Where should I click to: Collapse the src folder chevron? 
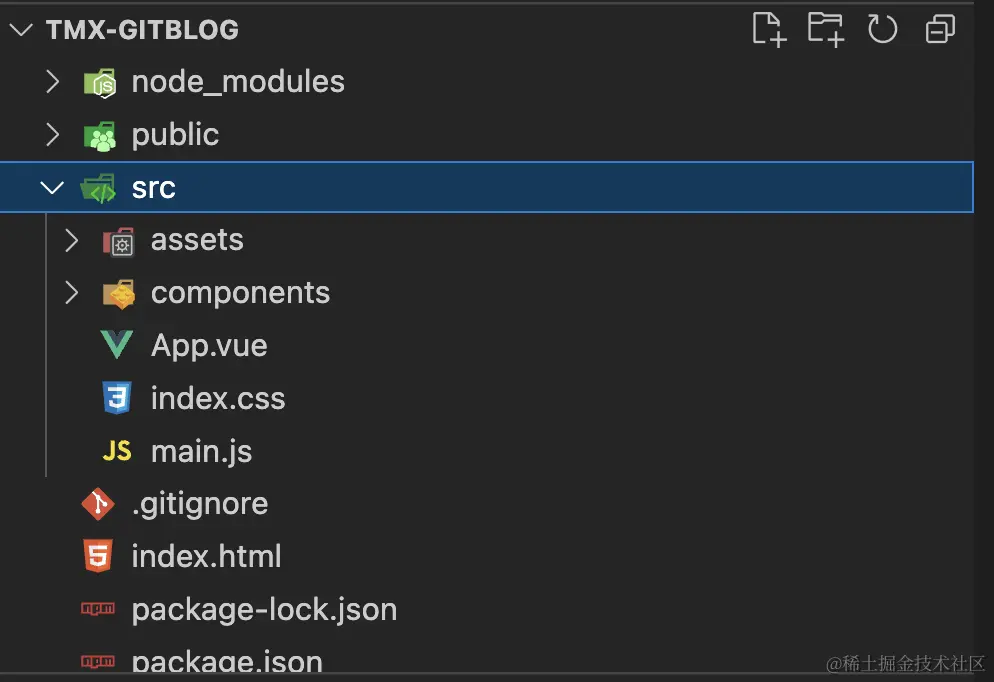tap(52, 188)
